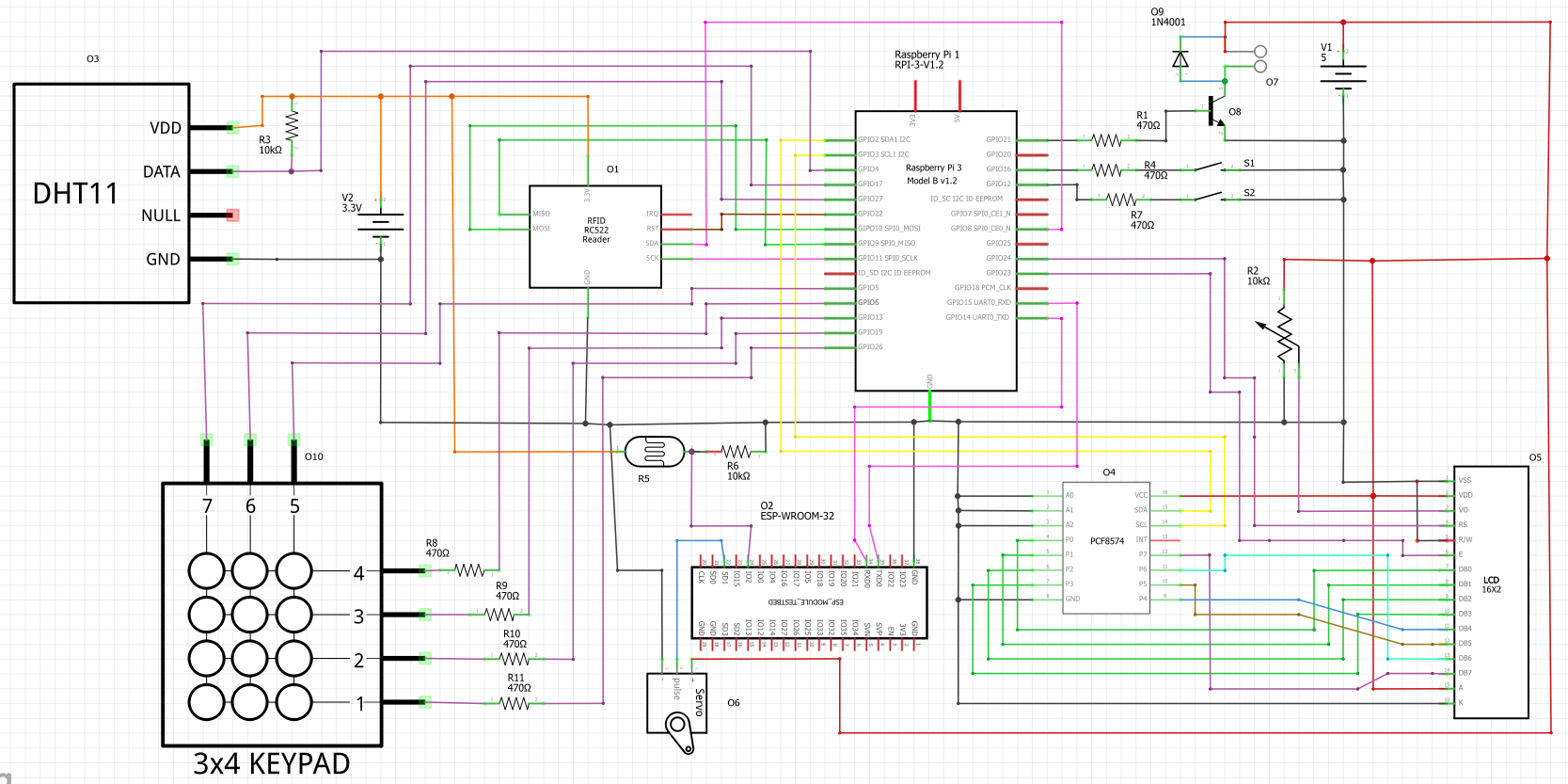Select the R8 470Ω resistor symbol
This screenshot has width=1568, height=784.
(x=469, y=570)
